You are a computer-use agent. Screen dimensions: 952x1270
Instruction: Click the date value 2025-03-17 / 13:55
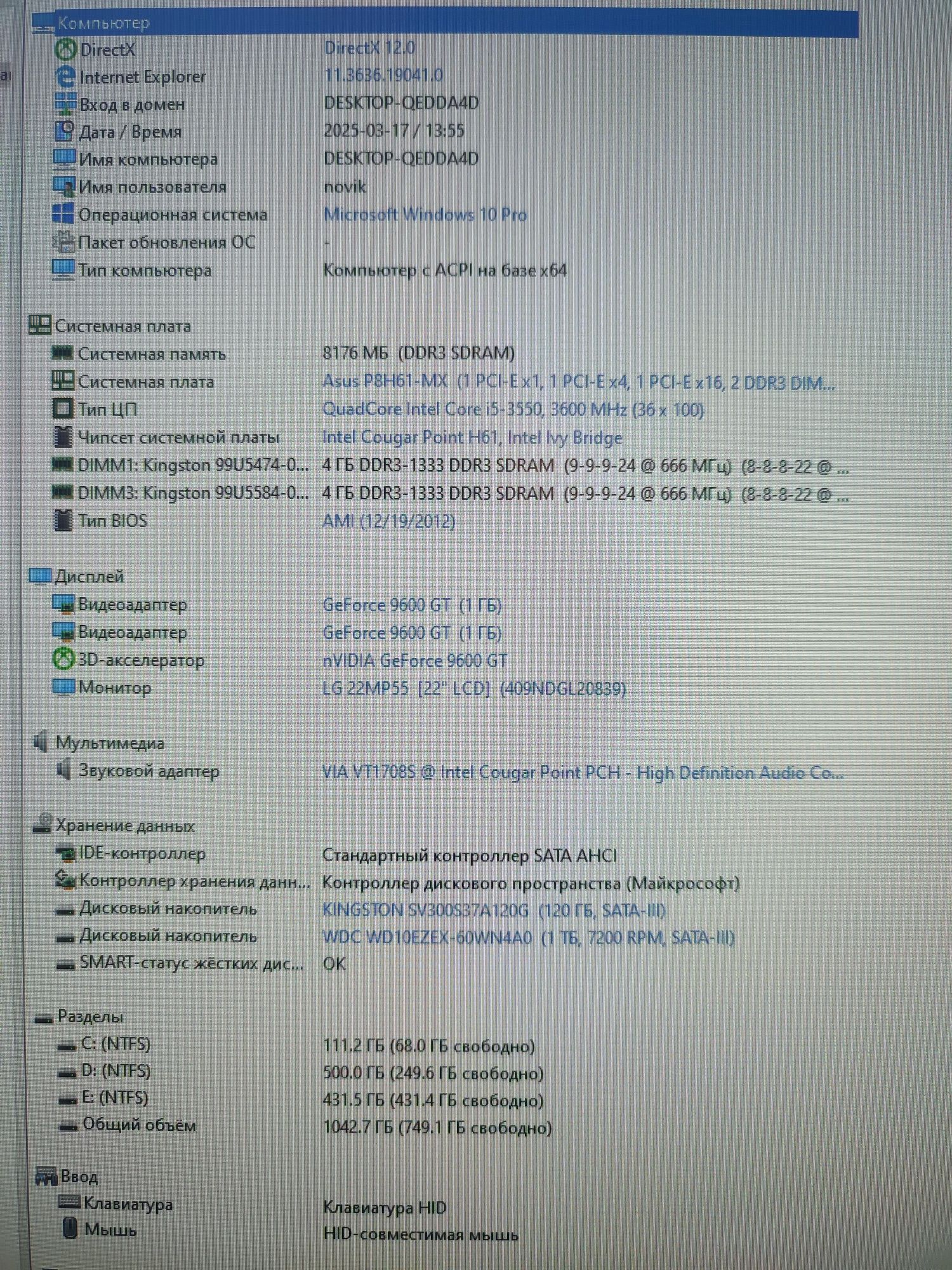pos(394,131)
